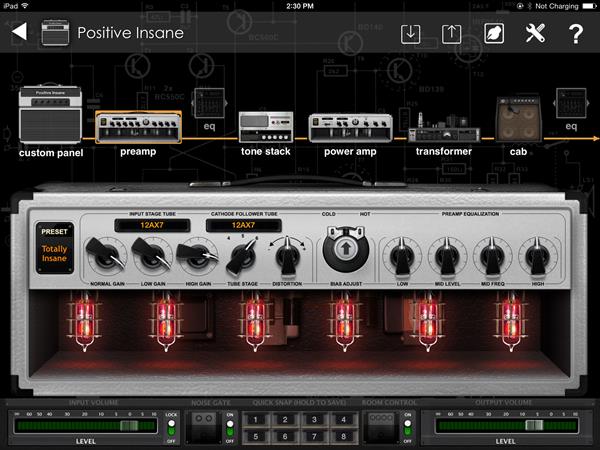Click the Distortion knob
Image resolution: width=600 pixels, height=450 pixels.
click(287, 256)
